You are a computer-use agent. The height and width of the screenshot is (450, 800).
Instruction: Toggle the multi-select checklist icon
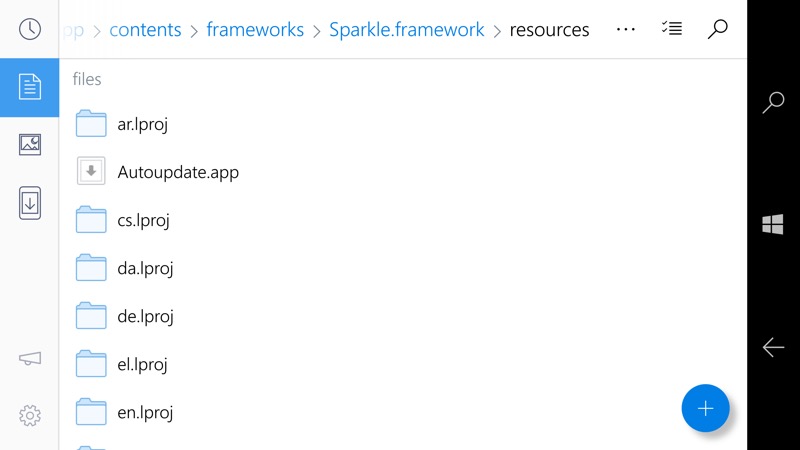[671, 29]
